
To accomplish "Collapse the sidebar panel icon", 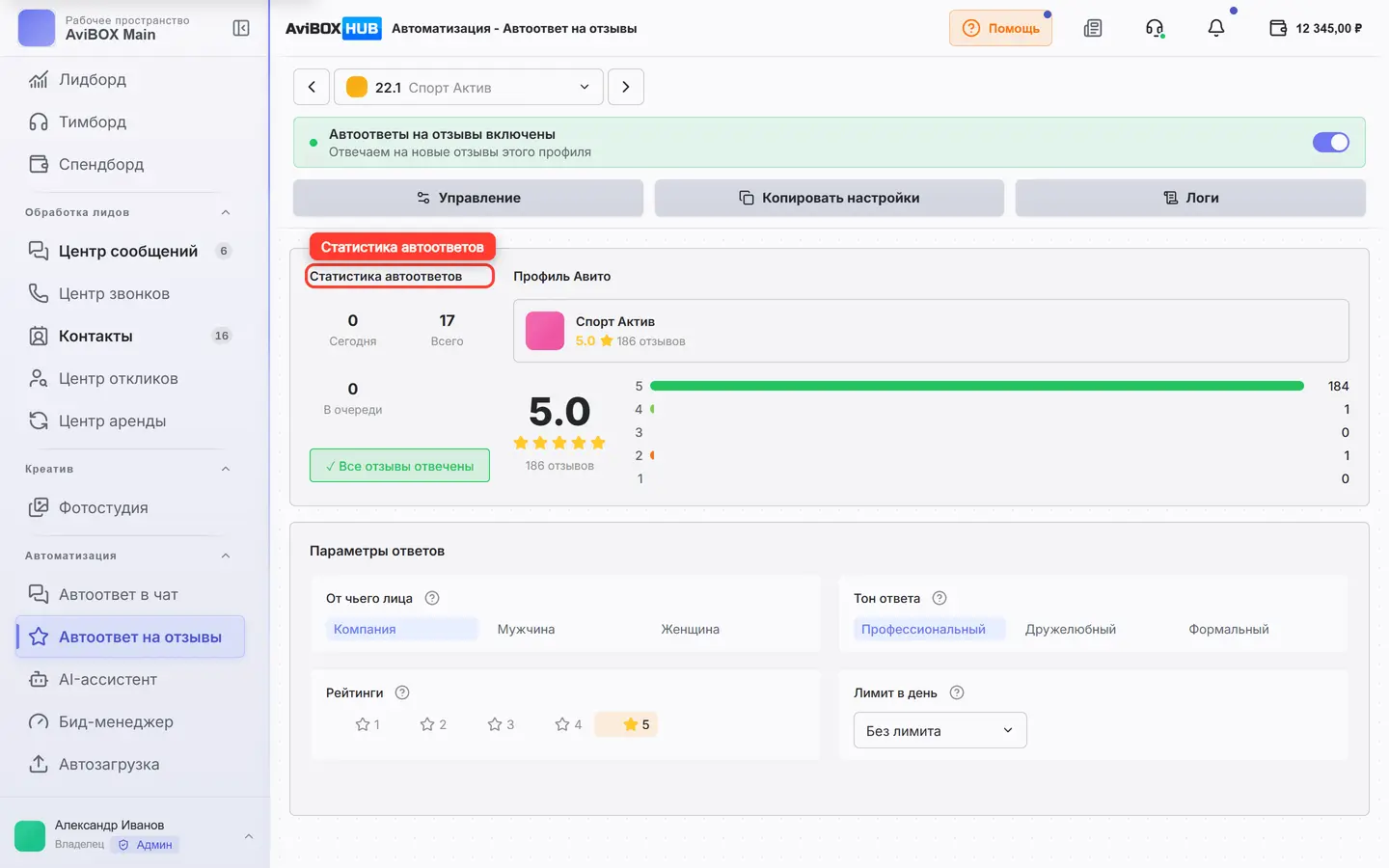I will coord(241,28).
